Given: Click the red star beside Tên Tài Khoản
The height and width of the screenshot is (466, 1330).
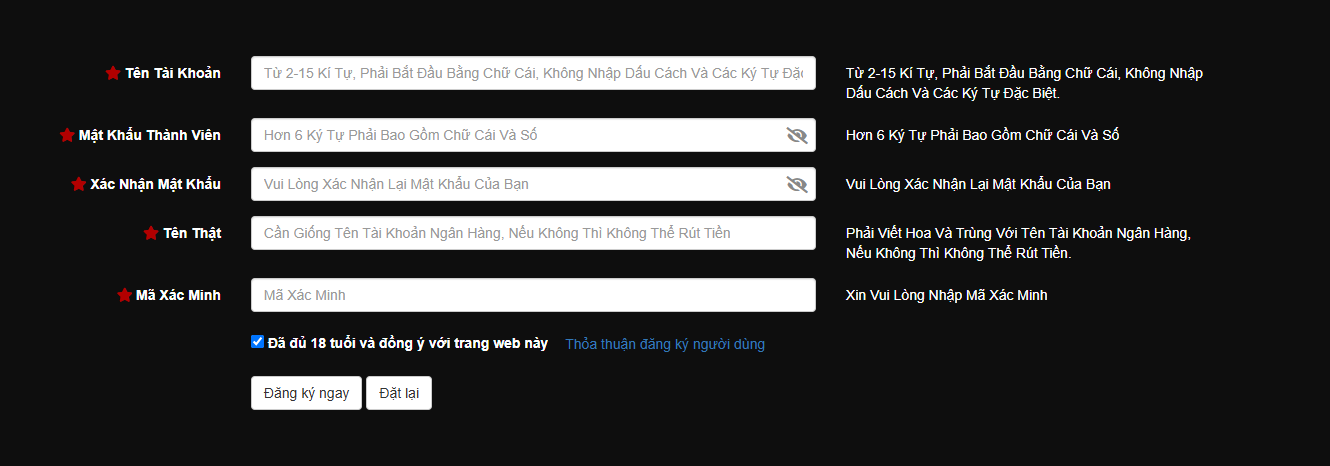Looking at the screenshot, I should 113,73.
